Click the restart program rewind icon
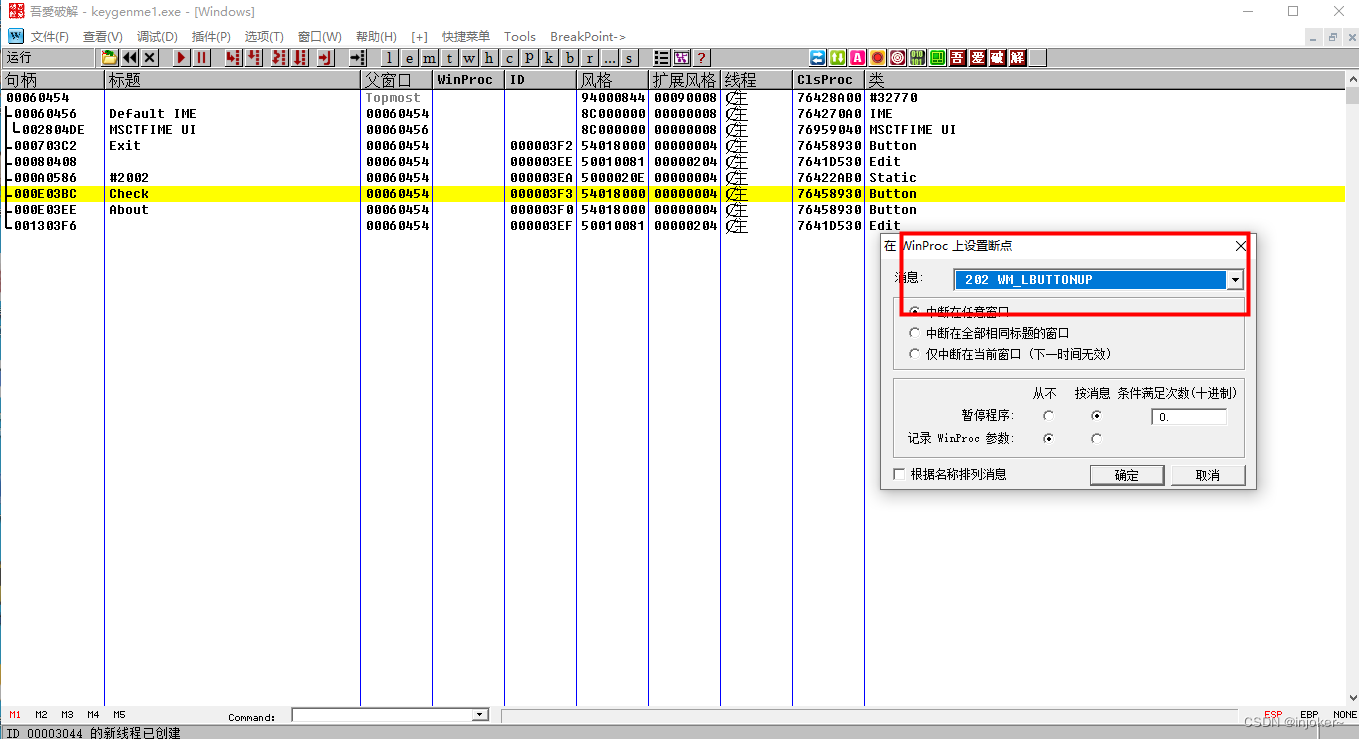 (x=130, y=58)
